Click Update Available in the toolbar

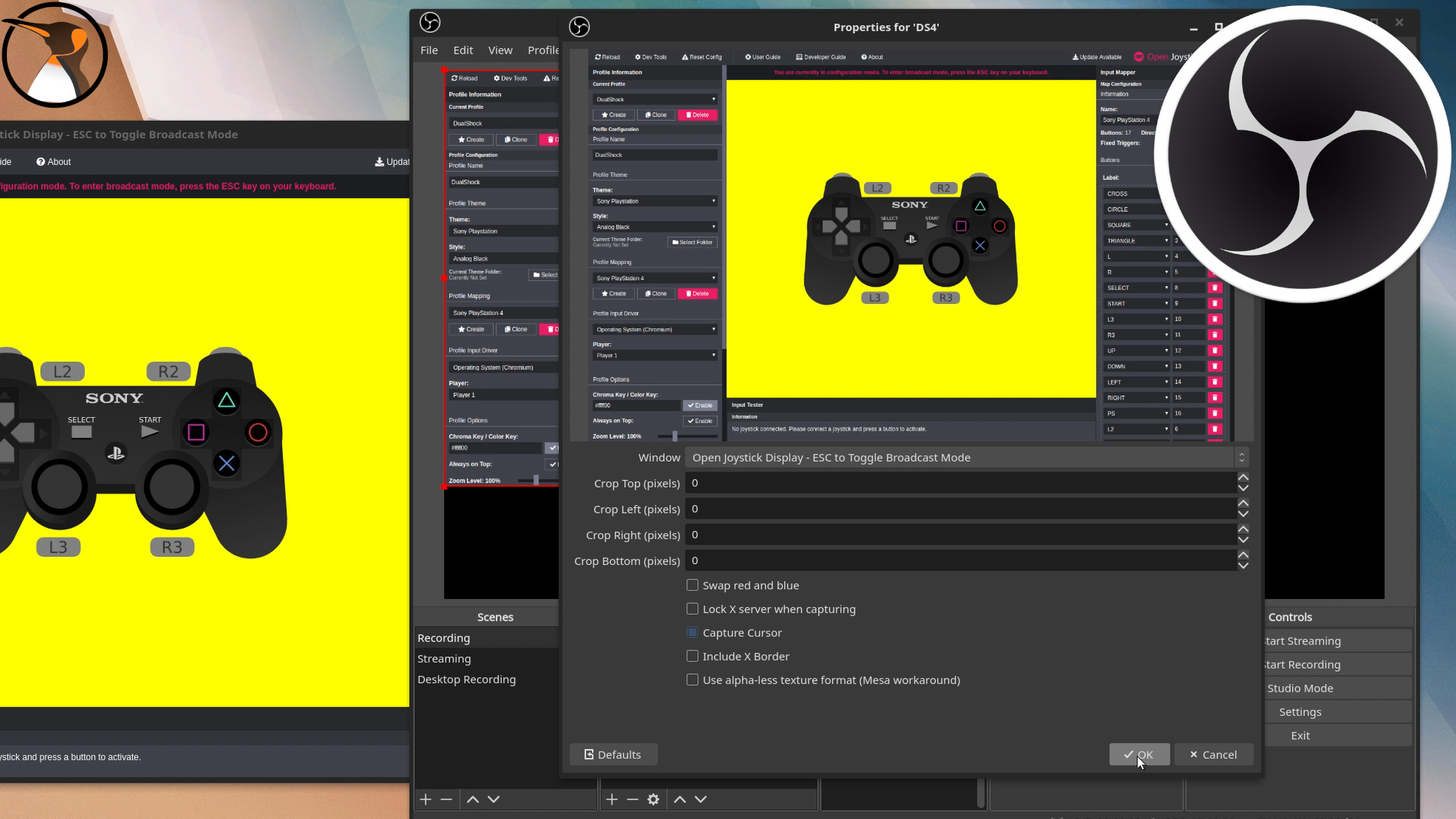[x=1097, y=57]
